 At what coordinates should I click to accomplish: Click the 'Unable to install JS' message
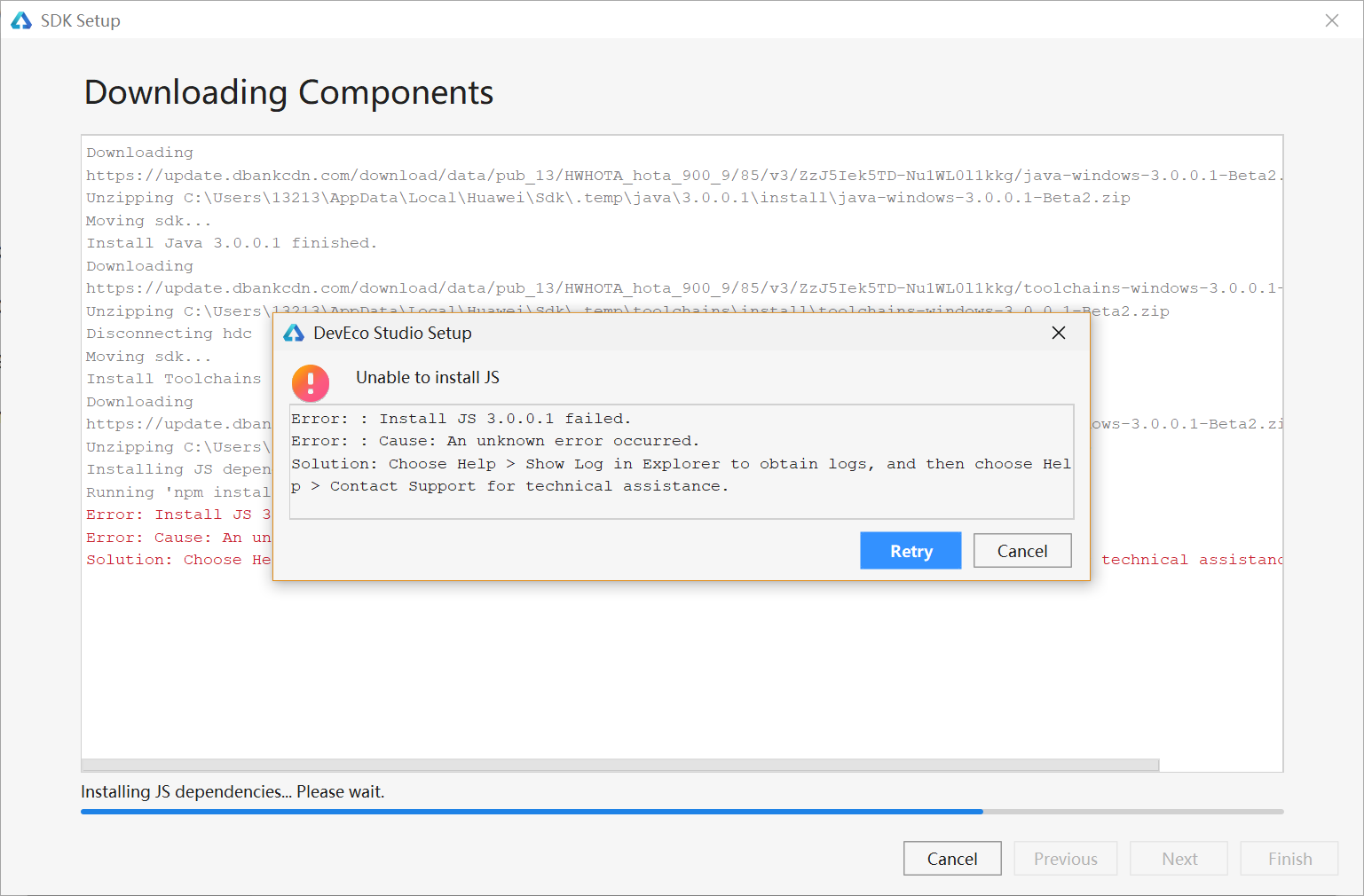428,378
